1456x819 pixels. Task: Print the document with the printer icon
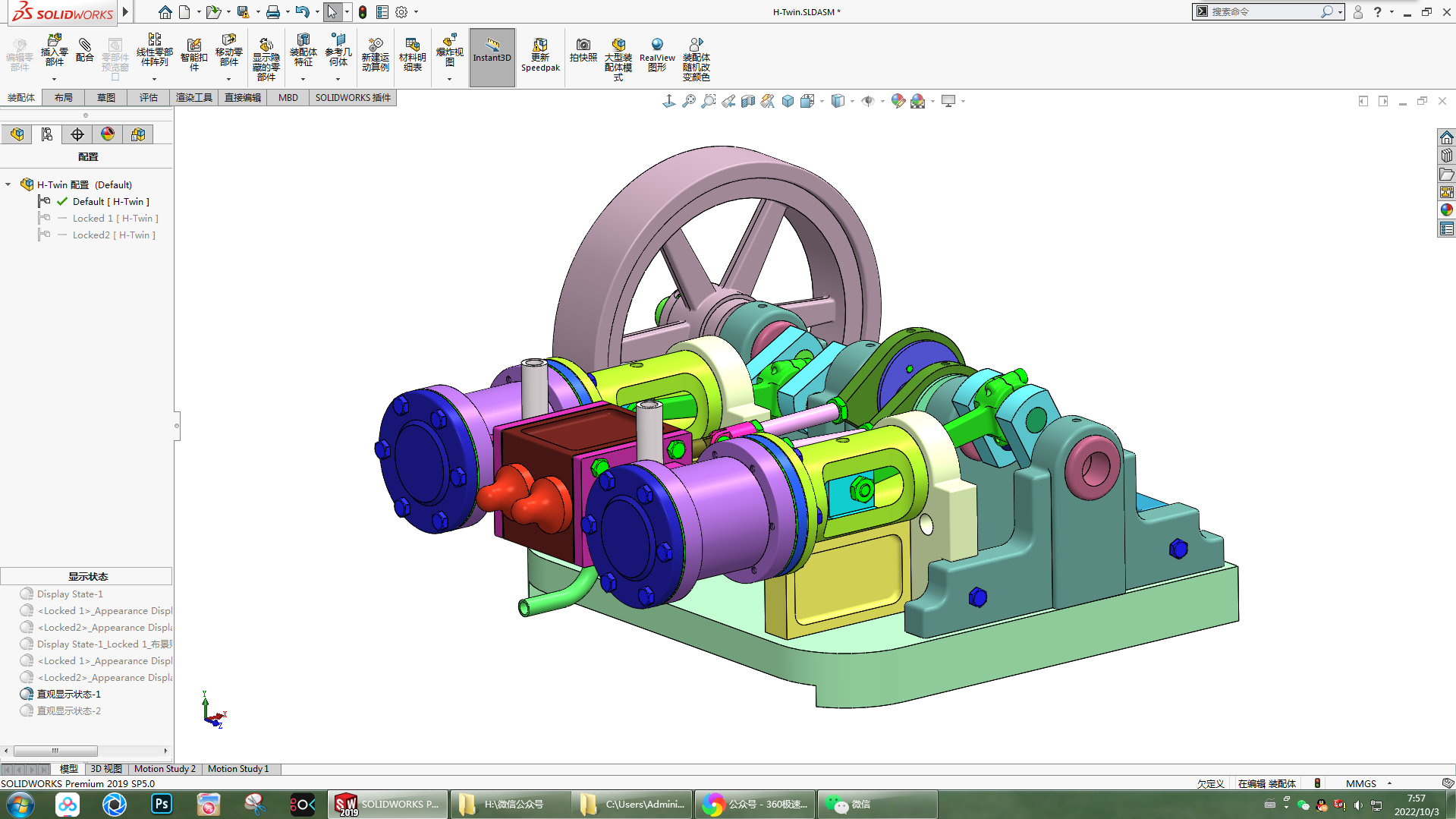point(273,12)
